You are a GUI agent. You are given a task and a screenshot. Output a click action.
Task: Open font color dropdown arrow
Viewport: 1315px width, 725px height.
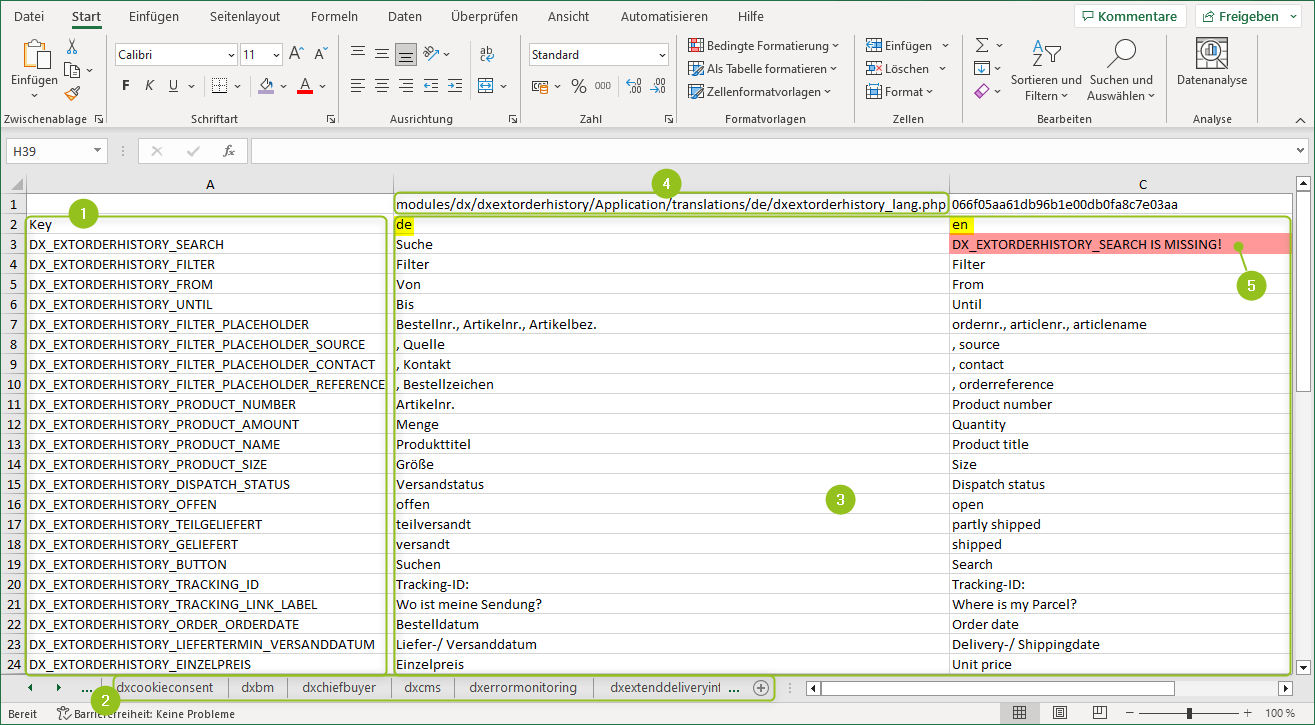(323, 86)
